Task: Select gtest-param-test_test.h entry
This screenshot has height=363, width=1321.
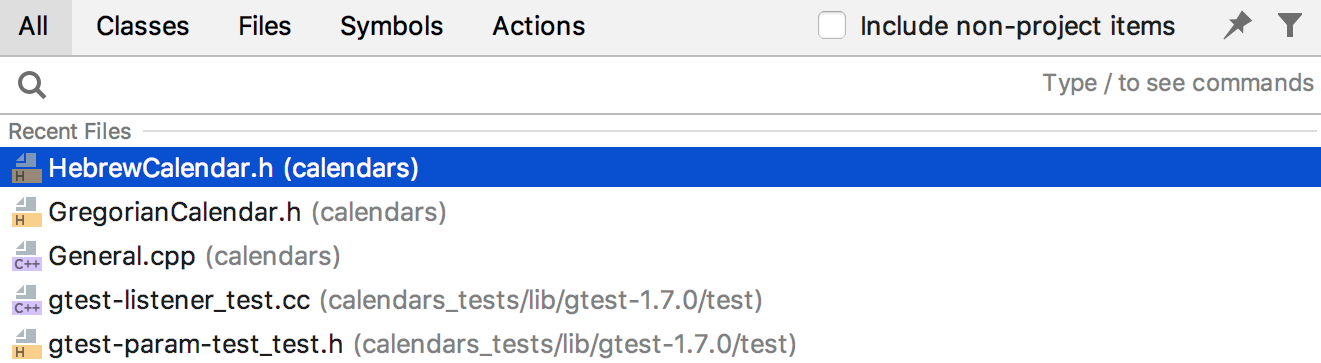Action: 660,343
